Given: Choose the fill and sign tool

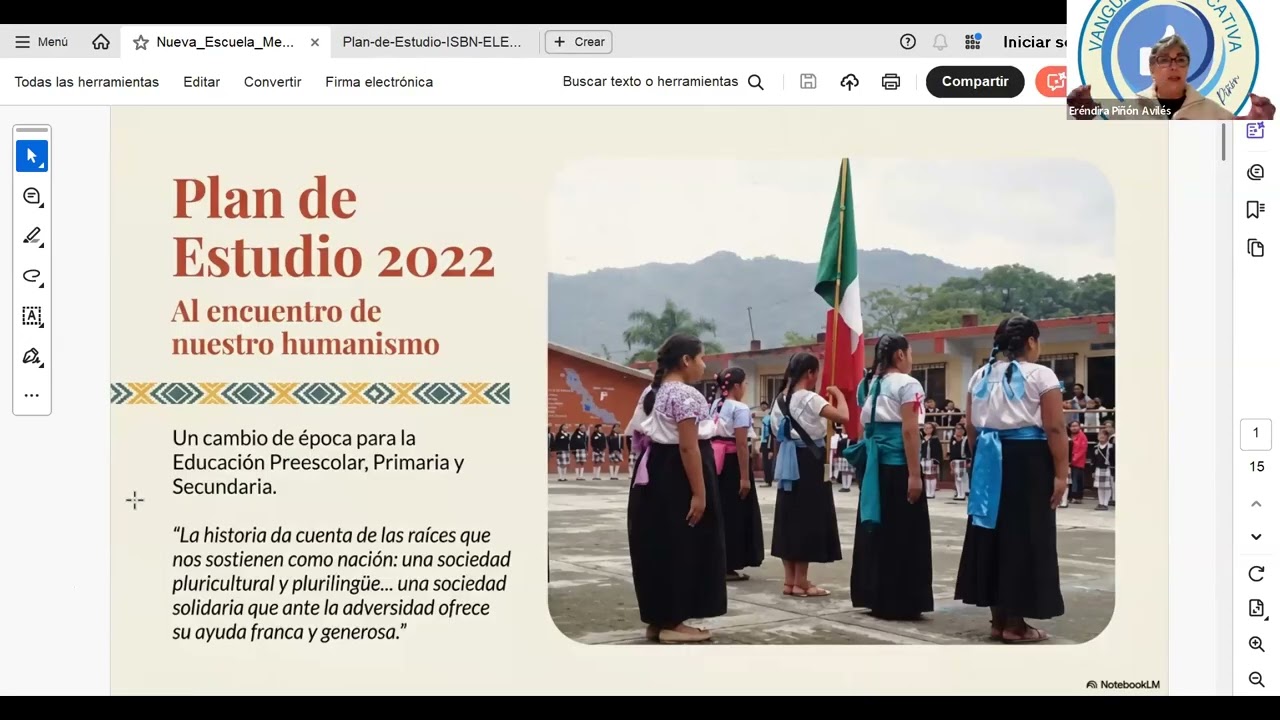Looking at the screenshot, I should point(32,356).
